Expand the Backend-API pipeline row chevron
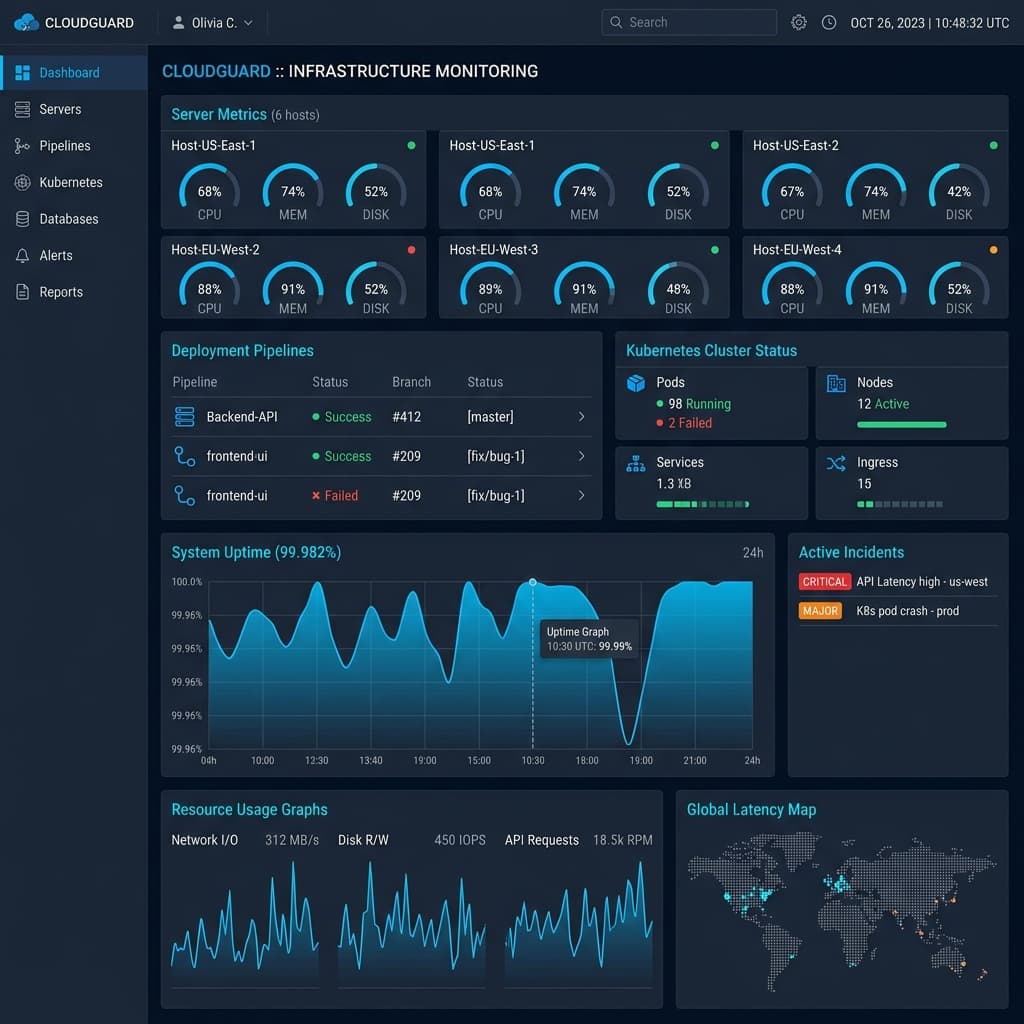This screenshot has width=1024, height=1024. click(581, 417)
